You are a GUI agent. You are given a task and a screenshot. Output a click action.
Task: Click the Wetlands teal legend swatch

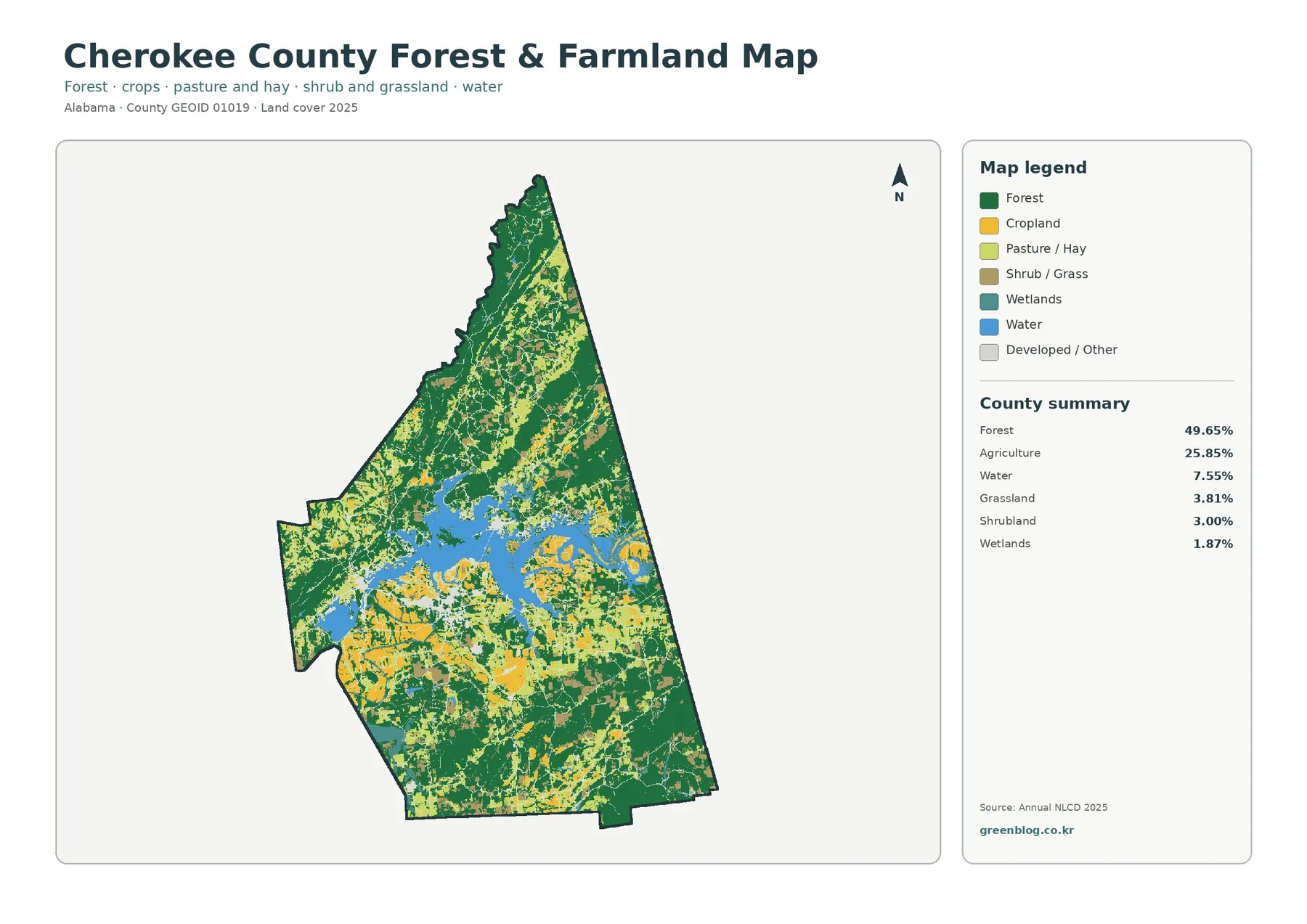click(x=989, y=302)
